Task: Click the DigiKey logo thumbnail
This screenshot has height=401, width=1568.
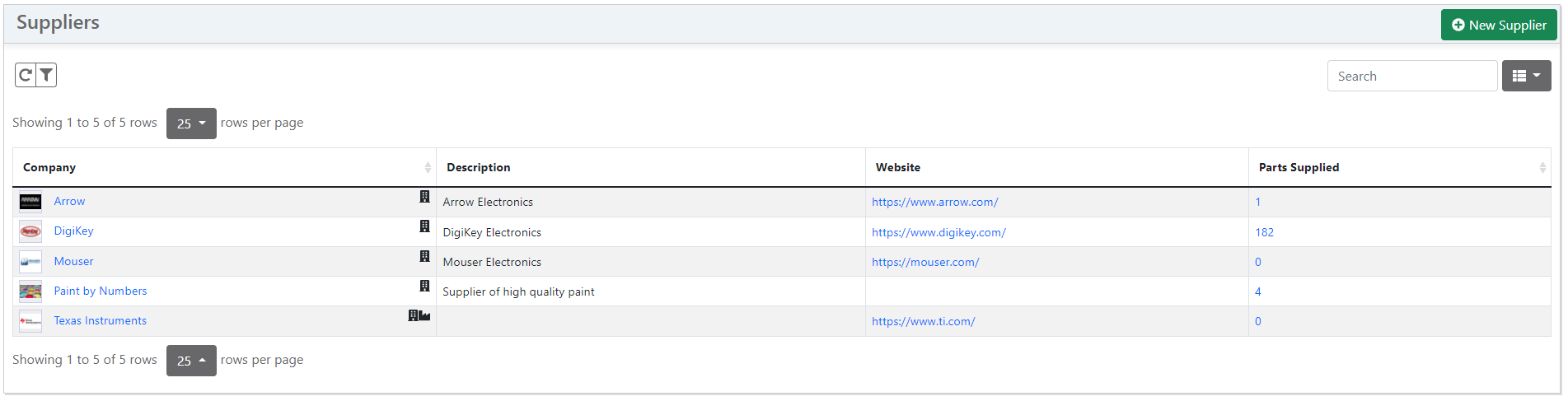Action: coord(30,232)
